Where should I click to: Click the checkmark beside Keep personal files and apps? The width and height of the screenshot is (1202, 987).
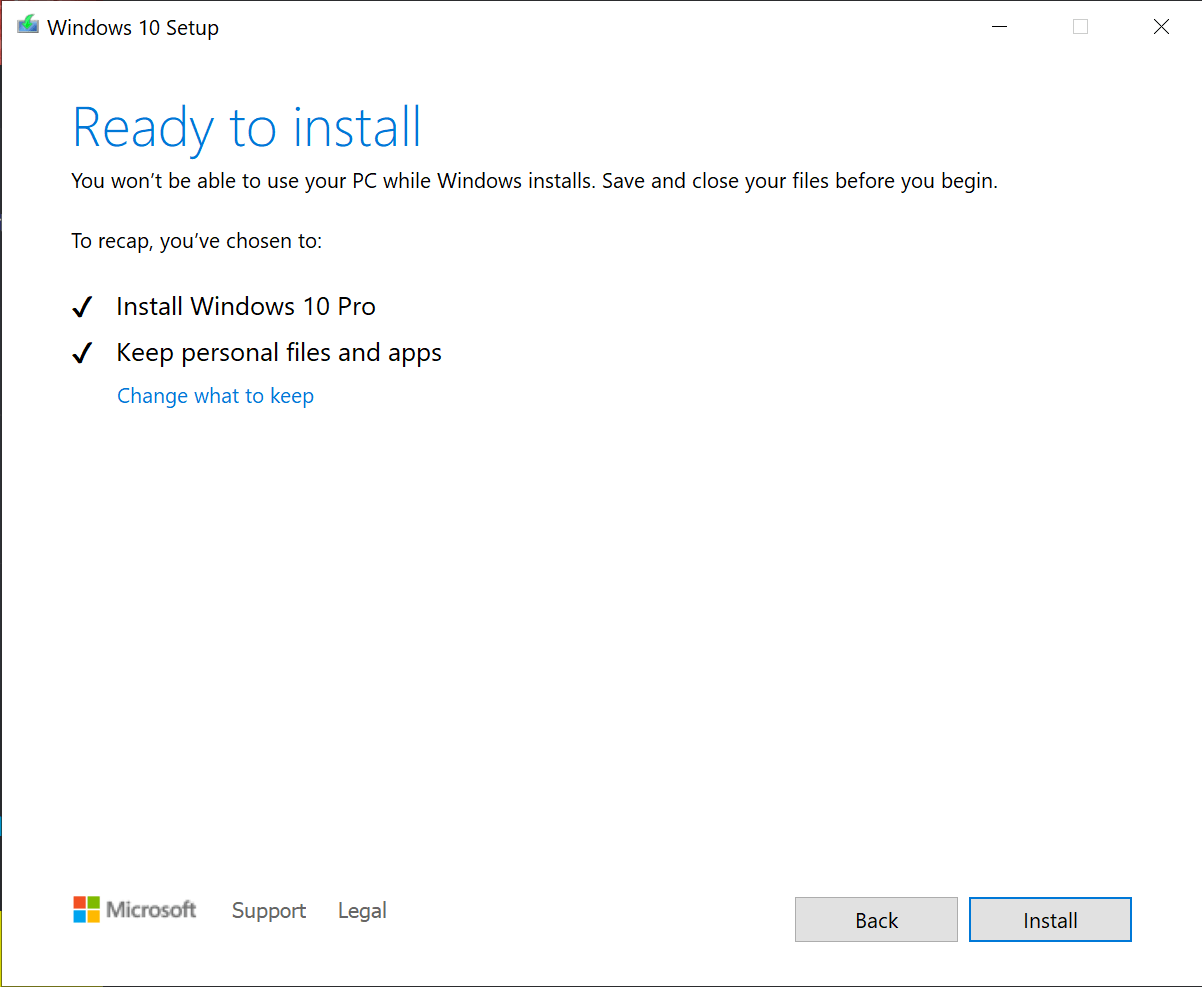(82, 354)
